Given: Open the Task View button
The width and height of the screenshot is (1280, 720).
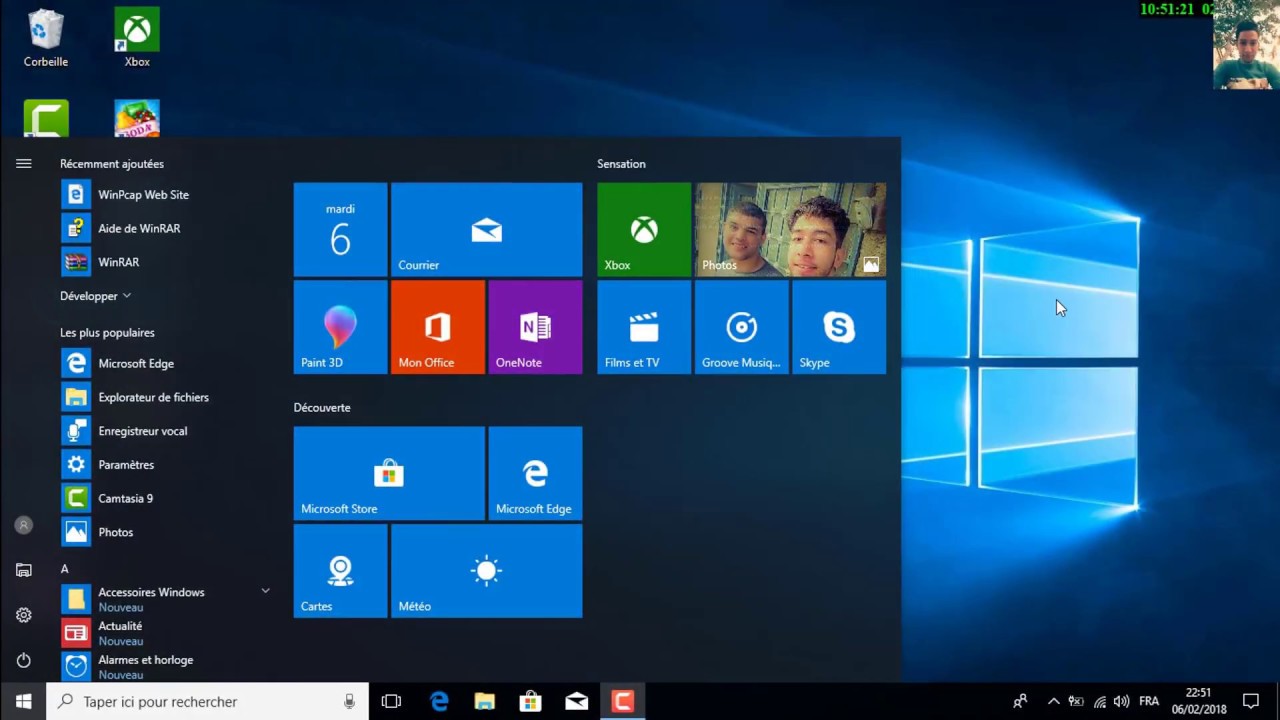Looking at the screenshot, I should (391, 702).
